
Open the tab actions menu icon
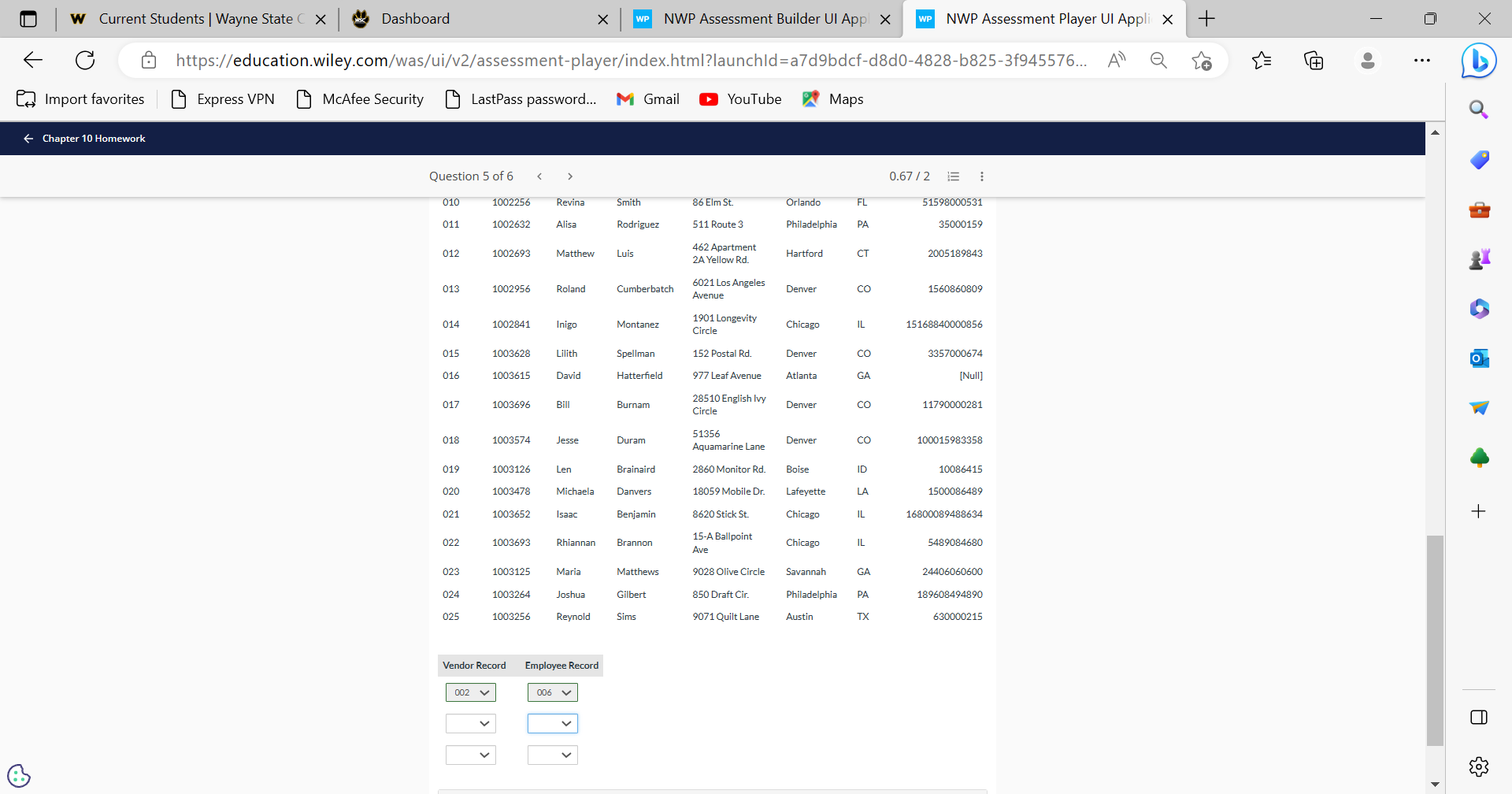[x=28, y=19]
